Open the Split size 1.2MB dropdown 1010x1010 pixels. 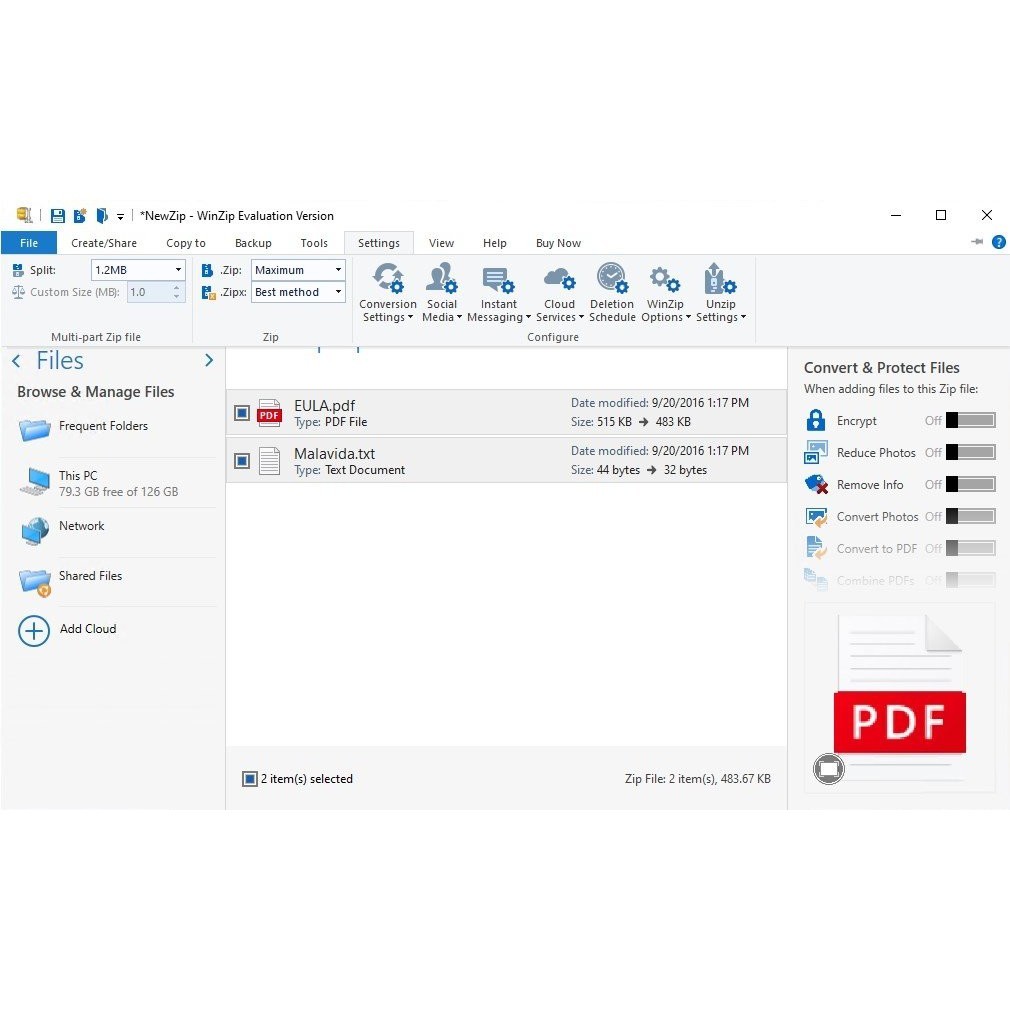tap(138, 270)
